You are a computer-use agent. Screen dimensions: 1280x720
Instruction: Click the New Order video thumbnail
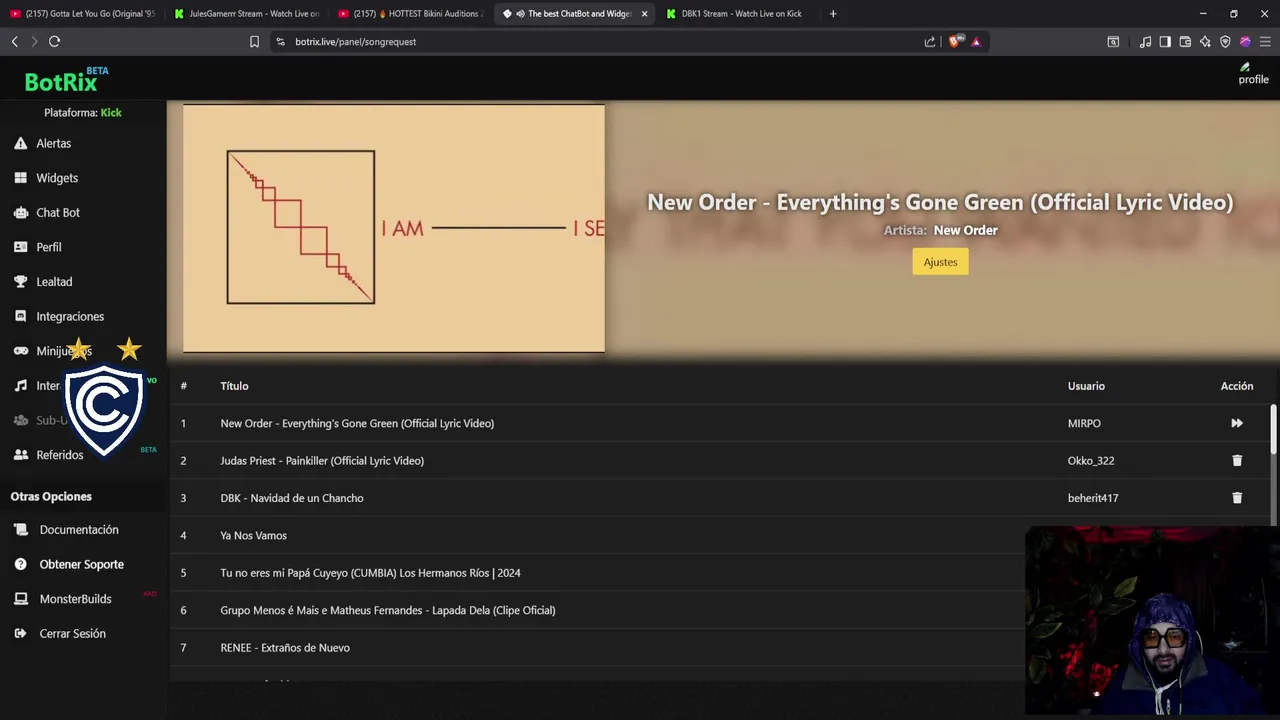tap(394, 228)
